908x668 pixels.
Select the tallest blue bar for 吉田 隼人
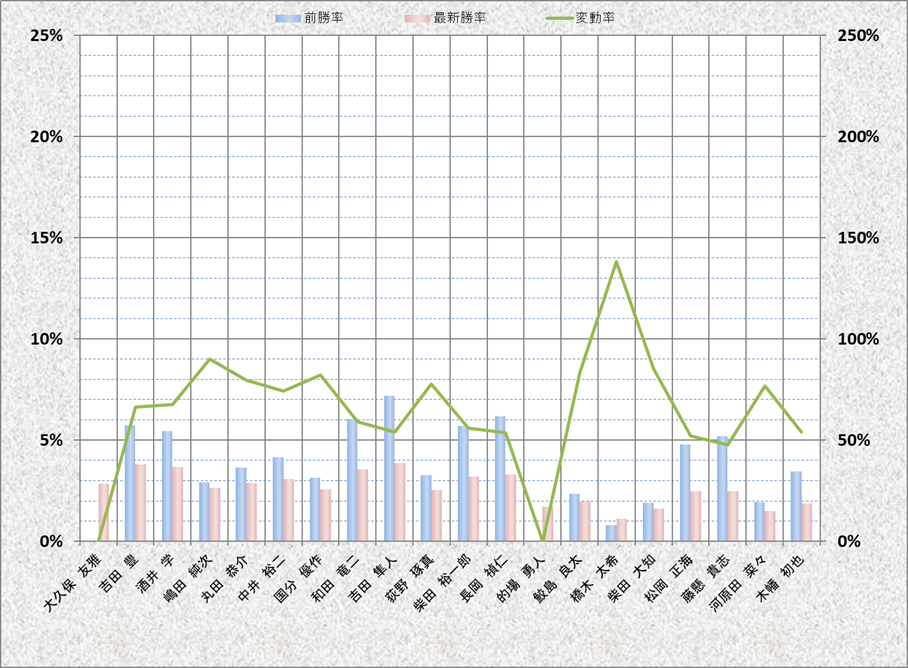(x=389, y=468)
